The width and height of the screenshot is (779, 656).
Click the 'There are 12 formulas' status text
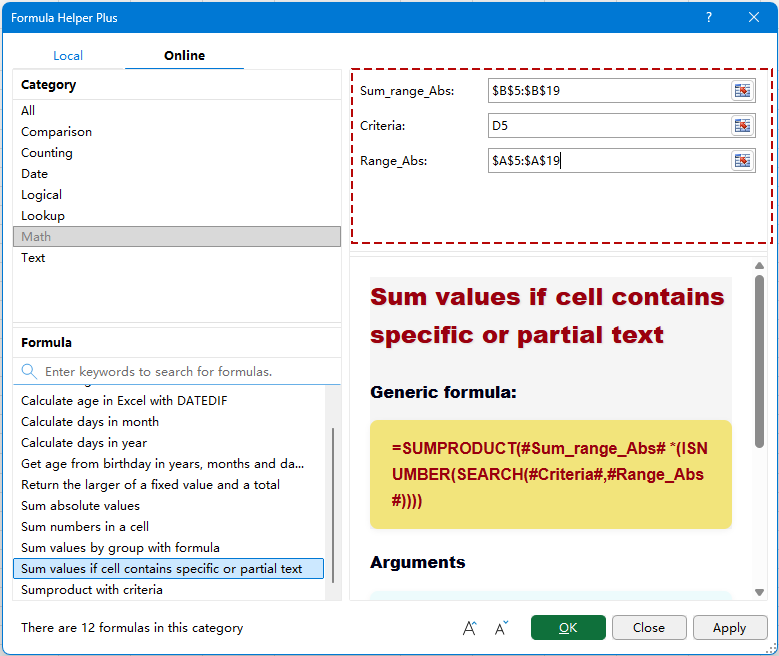pyautogui.click(x=132, y=628)
